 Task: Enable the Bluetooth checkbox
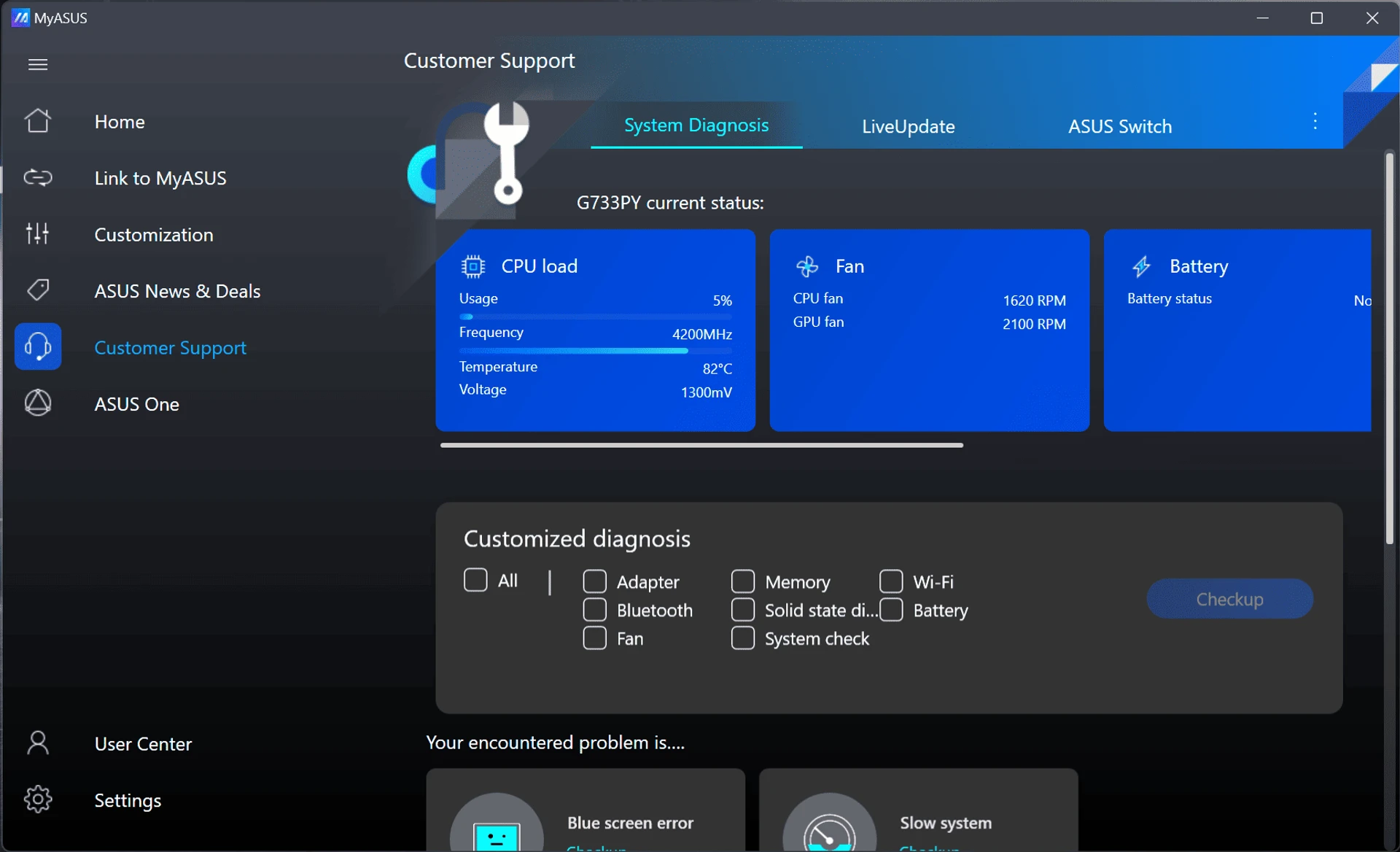tap(594, 610)
